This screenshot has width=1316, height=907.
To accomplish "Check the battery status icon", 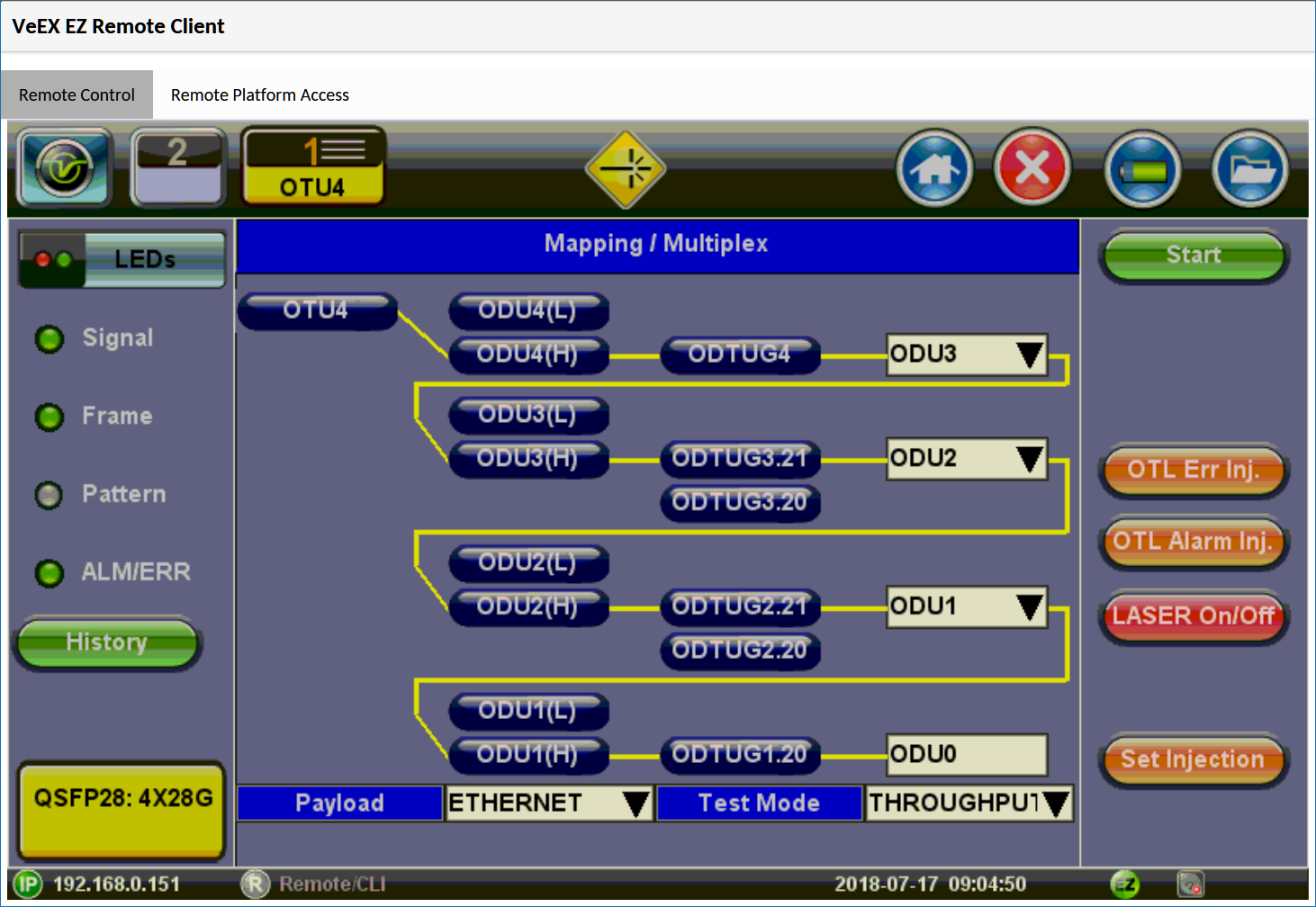I will point(1143,169).
